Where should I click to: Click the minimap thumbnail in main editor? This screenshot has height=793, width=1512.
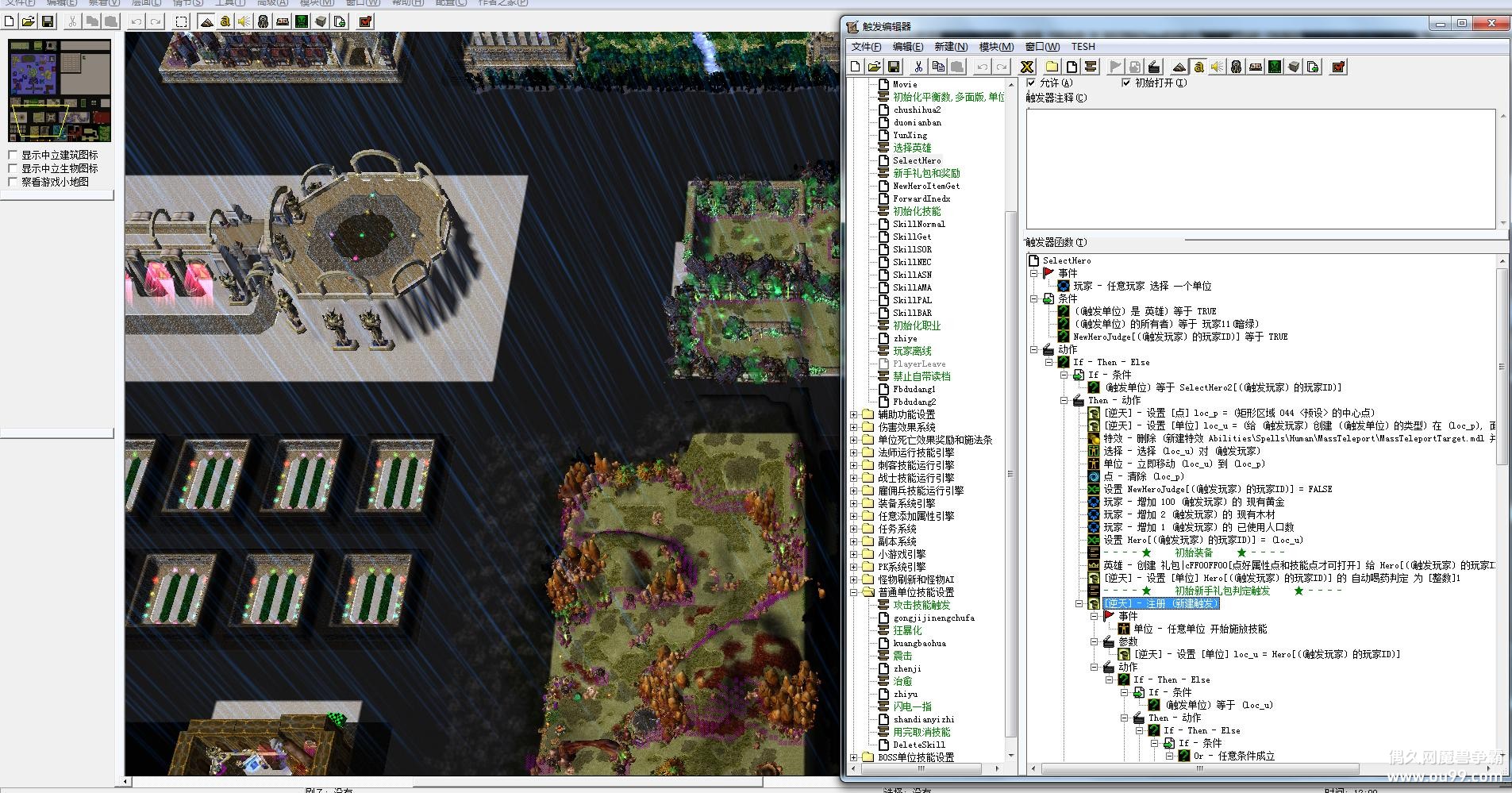coord(60,90)
